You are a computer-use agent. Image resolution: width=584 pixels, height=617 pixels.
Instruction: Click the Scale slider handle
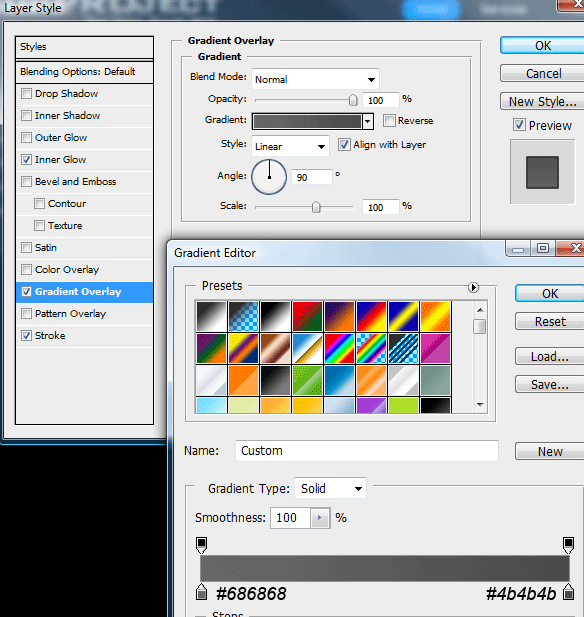tap(316, 207)
